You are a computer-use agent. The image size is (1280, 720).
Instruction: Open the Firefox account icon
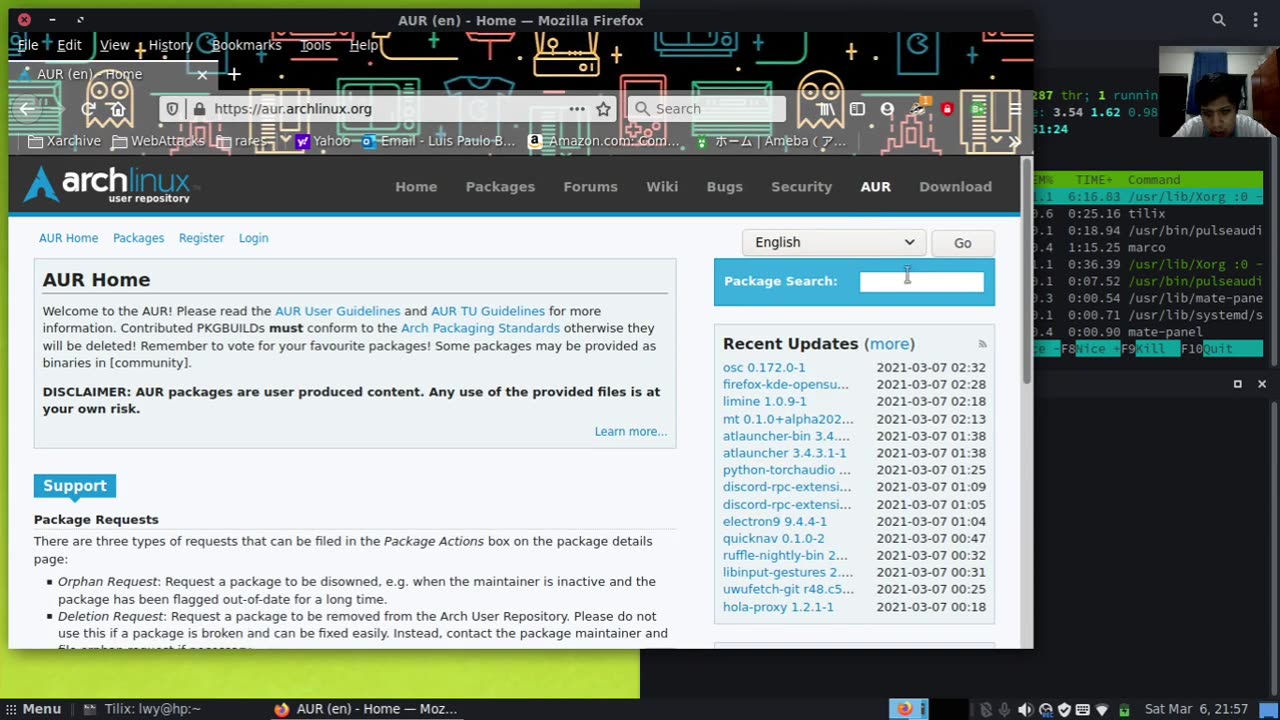pos(887,109)
